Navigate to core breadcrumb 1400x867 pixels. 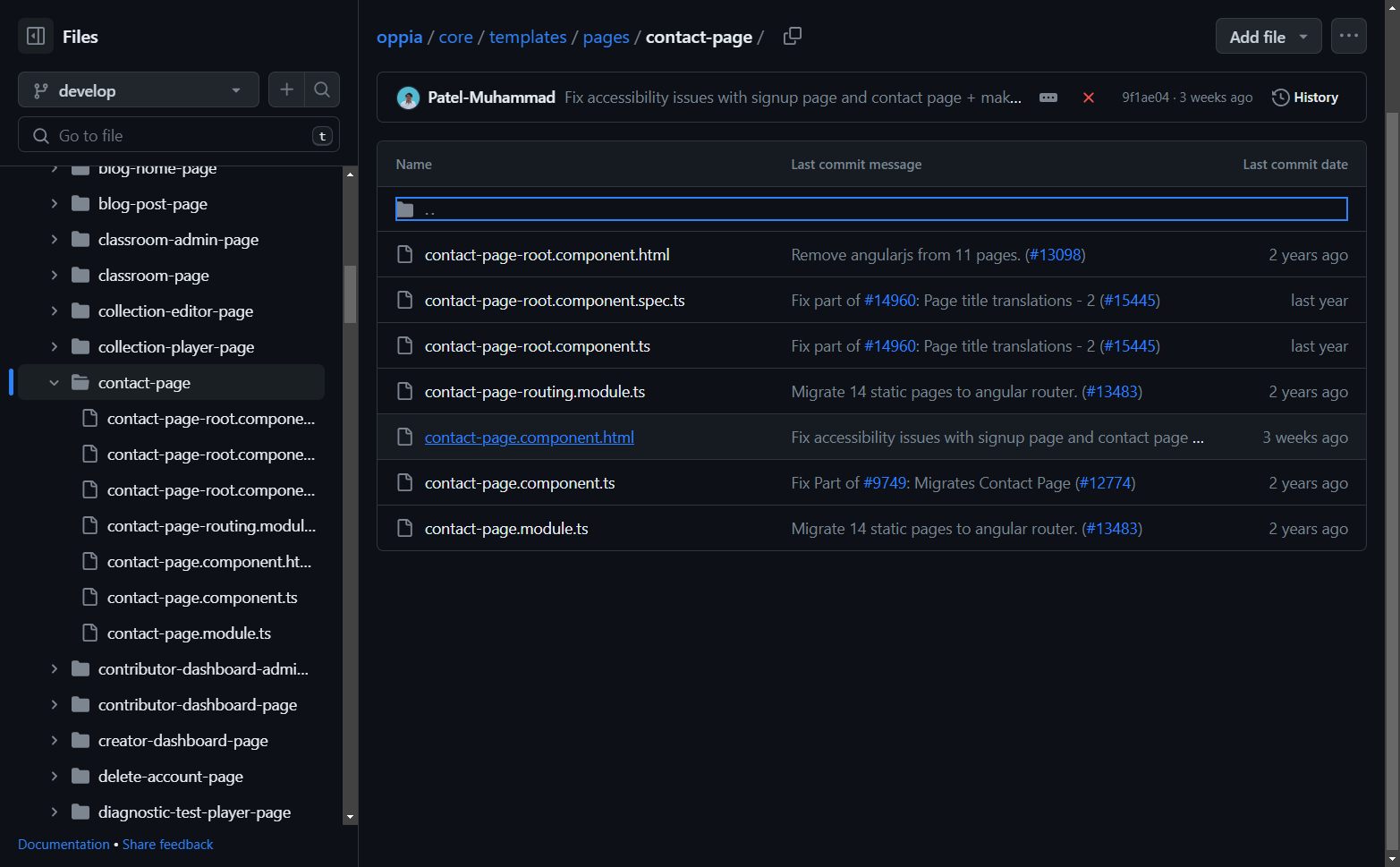tap(455, 37)
